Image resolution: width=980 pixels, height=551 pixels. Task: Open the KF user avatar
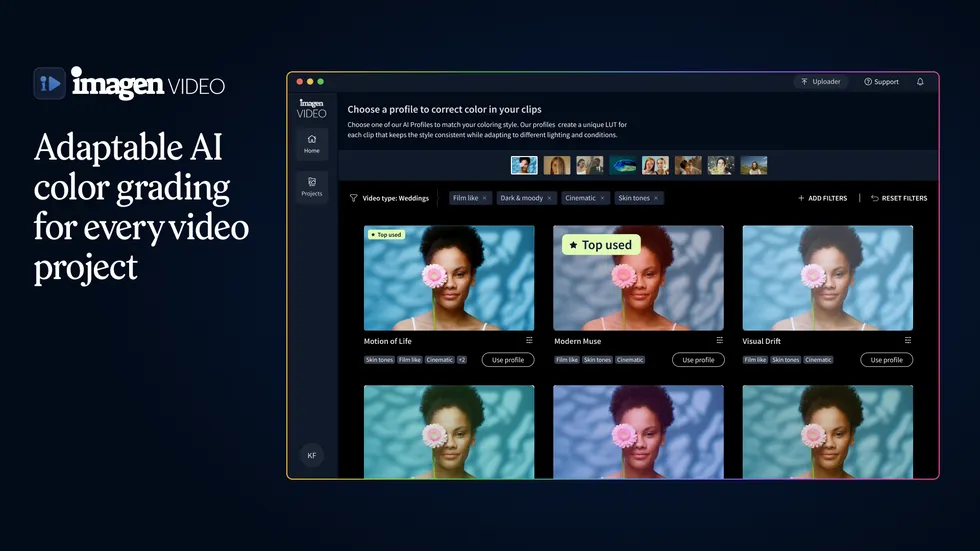[x=312, y=455]
